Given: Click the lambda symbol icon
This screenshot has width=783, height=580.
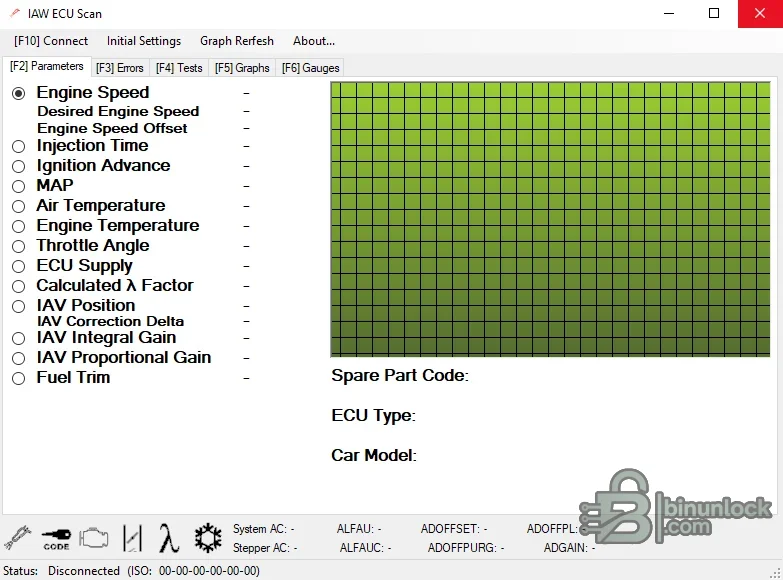Looking at the screenshot, I should [169, 538].
